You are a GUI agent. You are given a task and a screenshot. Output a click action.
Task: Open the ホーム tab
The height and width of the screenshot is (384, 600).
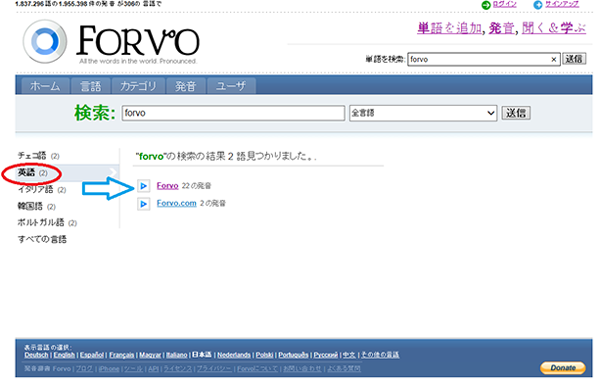(45, 86)
